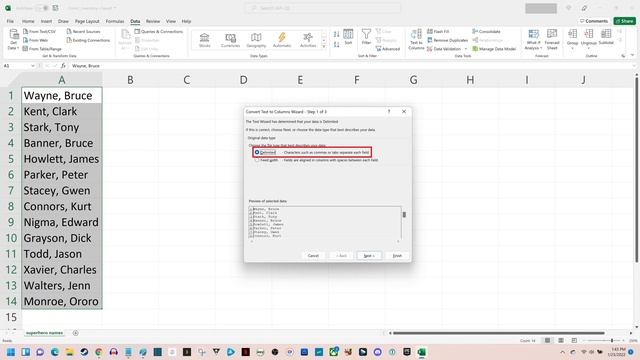The image size is (640, 360).
Task: Click the Sort A to Z icon
Action: 336,35
